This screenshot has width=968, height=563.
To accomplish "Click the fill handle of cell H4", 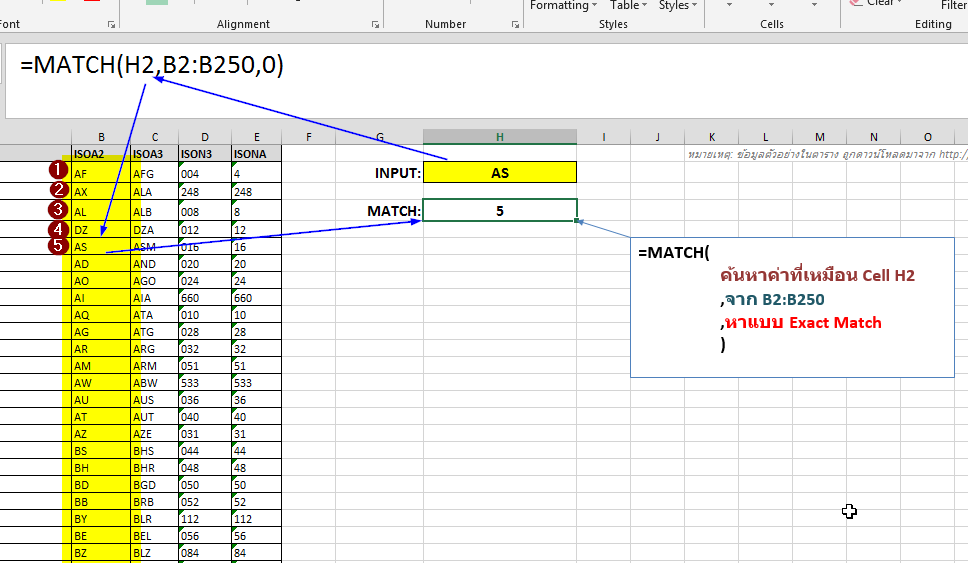I will 577,222.
